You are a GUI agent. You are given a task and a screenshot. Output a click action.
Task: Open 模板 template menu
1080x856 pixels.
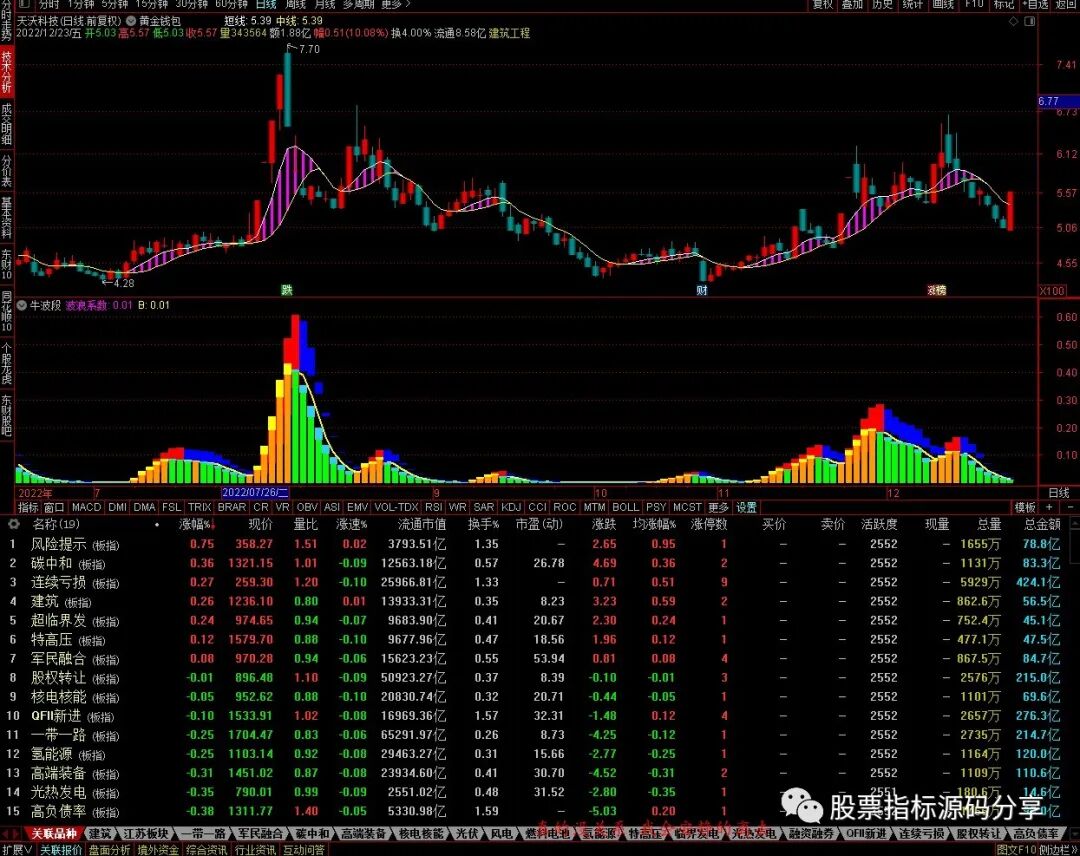click(x=1025, y=507)
